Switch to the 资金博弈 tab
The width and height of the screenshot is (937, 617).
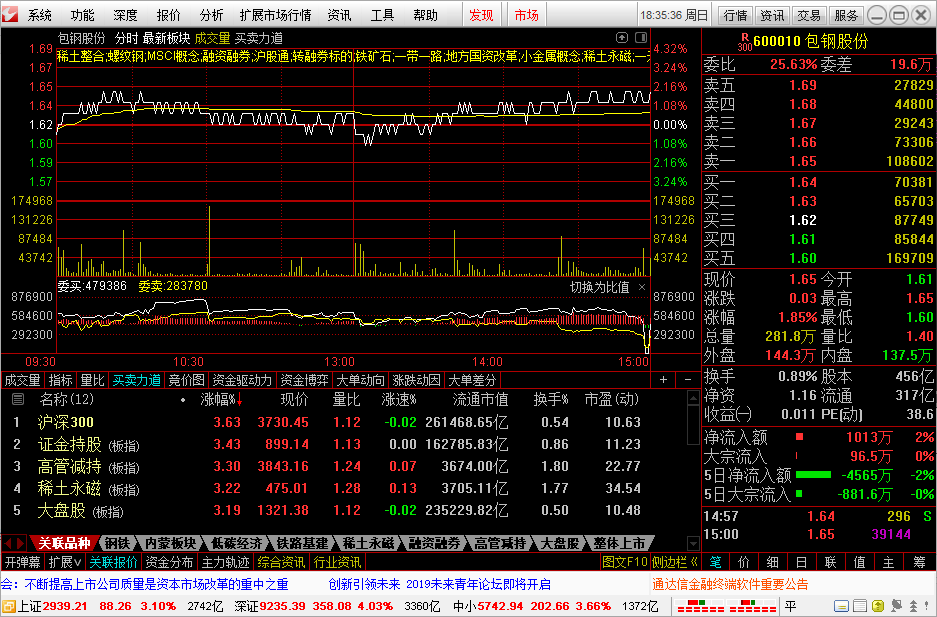click(x=304, y=380)
